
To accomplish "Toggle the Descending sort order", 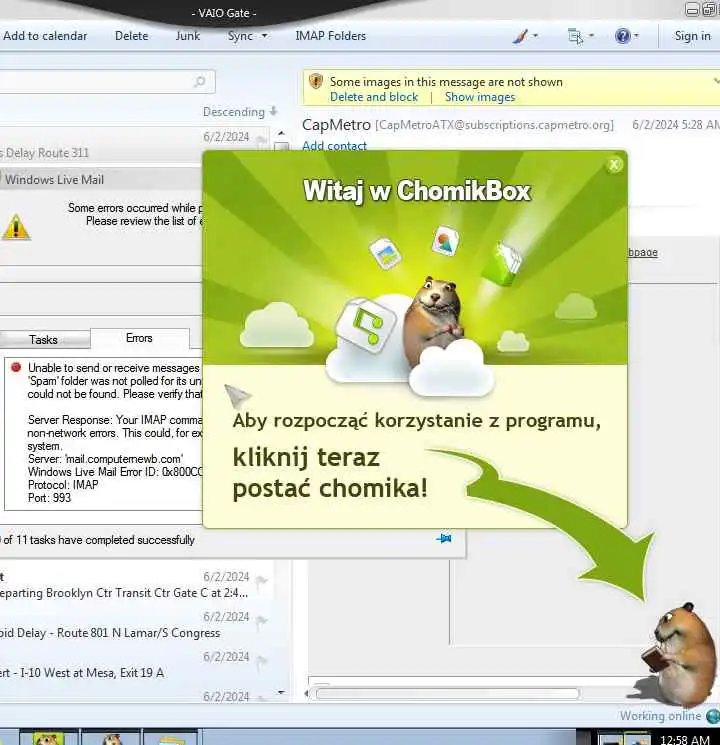I will click(240, 112).
